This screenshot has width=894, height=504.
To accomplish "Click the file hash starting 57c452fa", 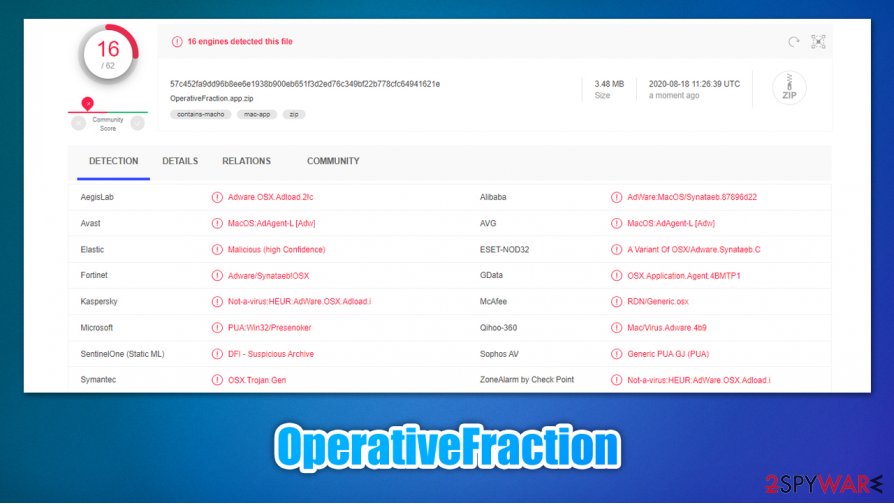I will click(x=305, y=84).
